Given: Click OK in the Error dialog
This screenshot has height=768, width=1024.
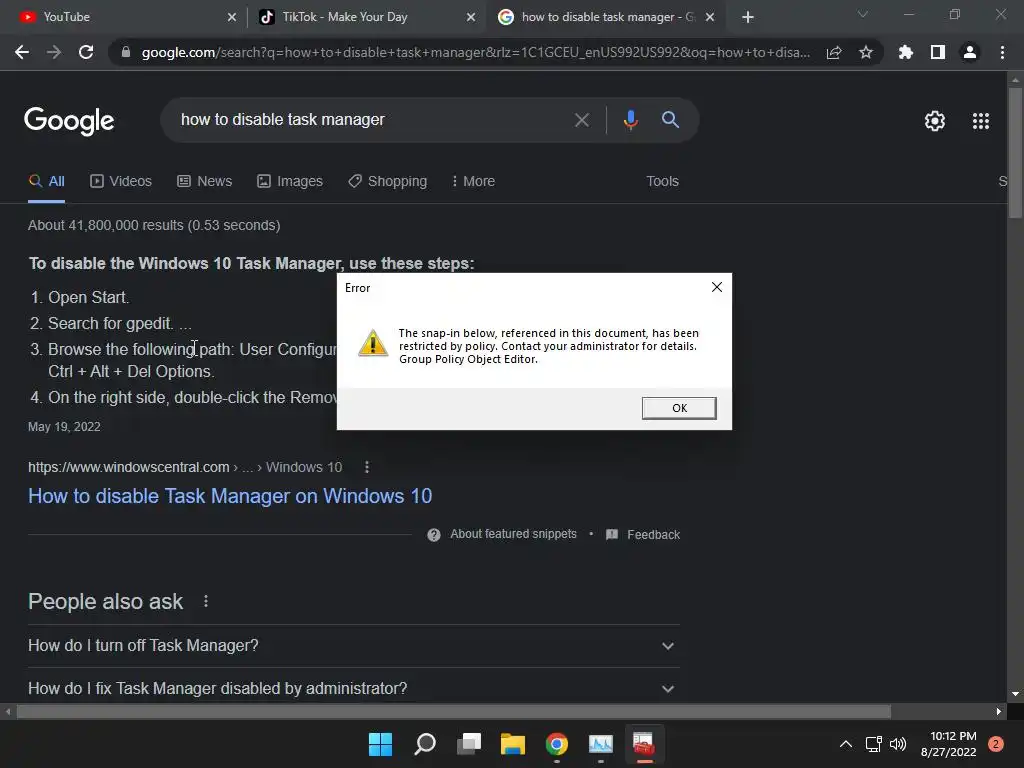Looking at the screenshot, I should (x=679, y=408).
